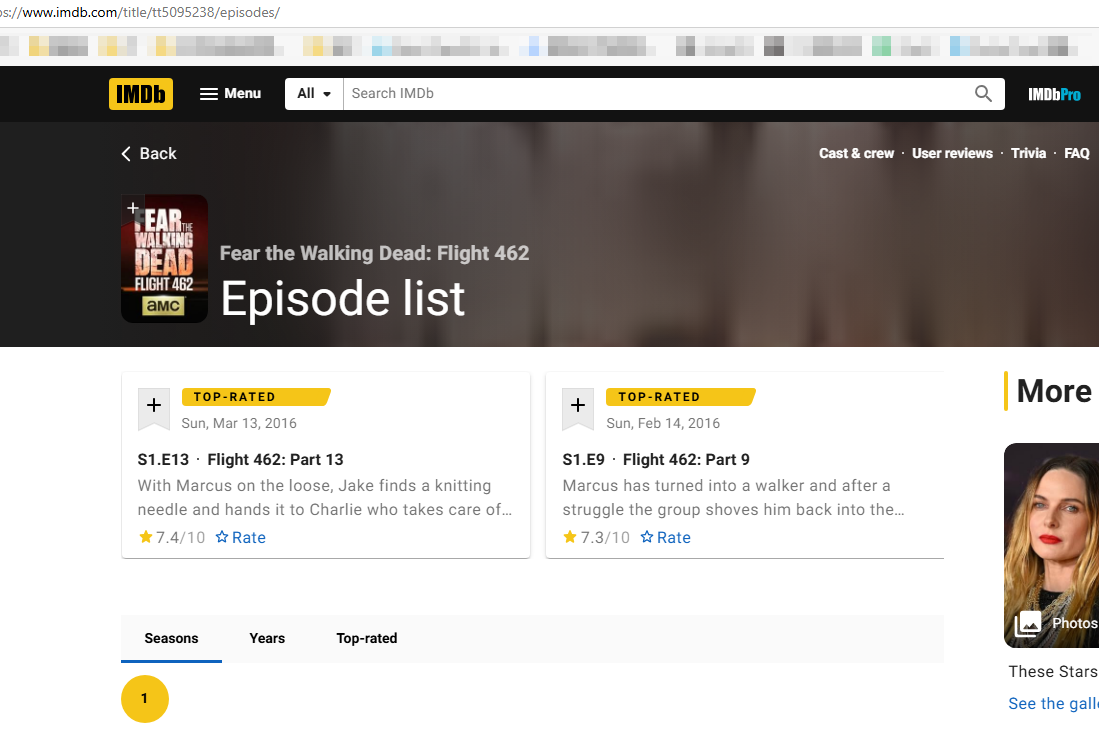1099x736 pixels.
Task: Open S1.E13 Flight 462: Part 13
Action: [x=240, y=460]
